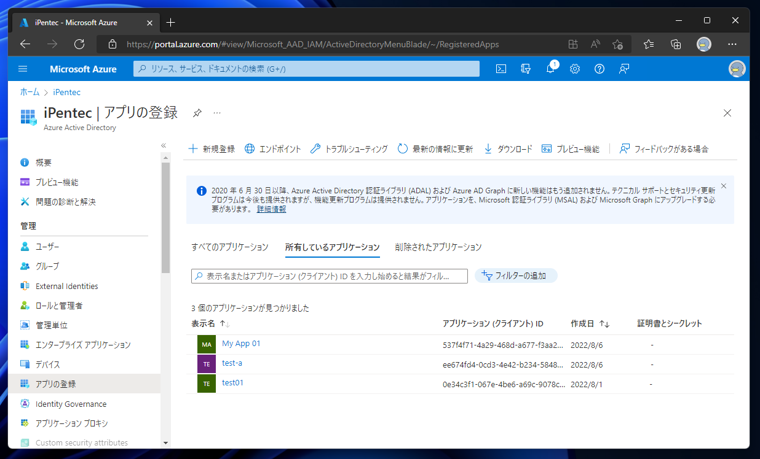The height and width of the screenshot is (459, 760).
Task: Open the help question mark icon
Action: click(599, 69)
